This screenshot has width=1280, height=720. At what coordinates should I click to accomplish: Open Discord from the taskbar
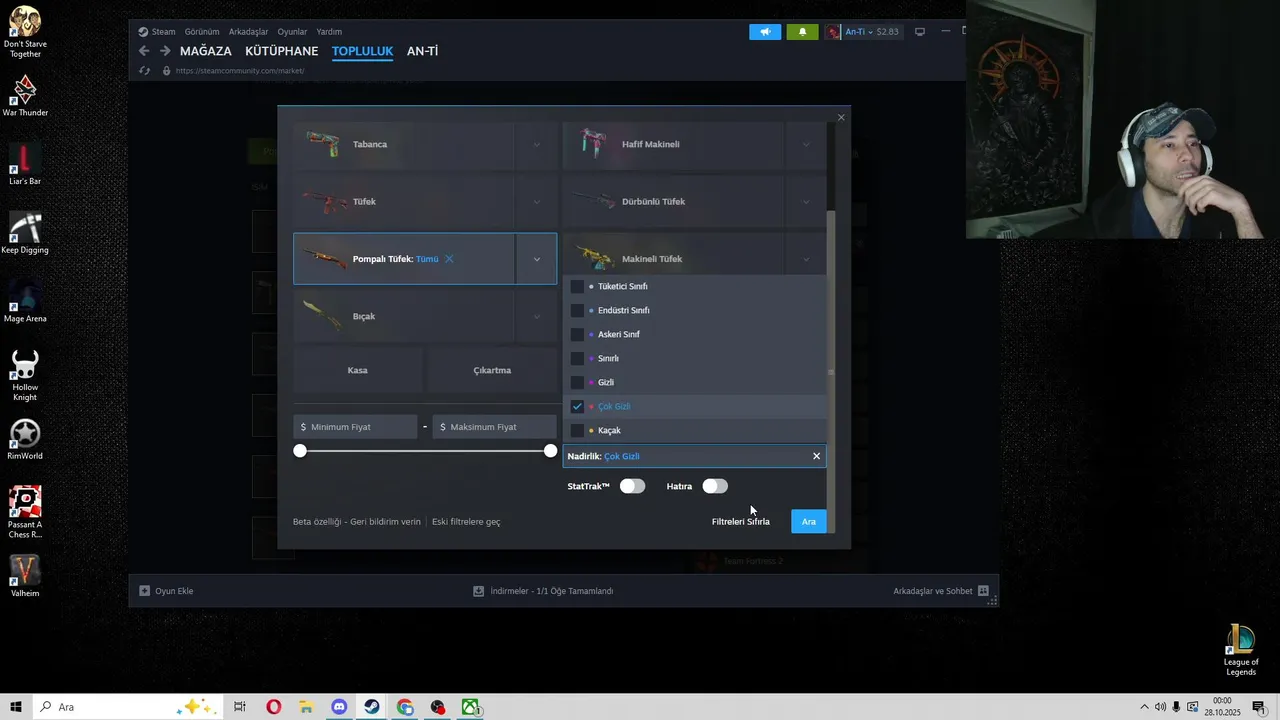pyautogui.click(x=339, y=707)
